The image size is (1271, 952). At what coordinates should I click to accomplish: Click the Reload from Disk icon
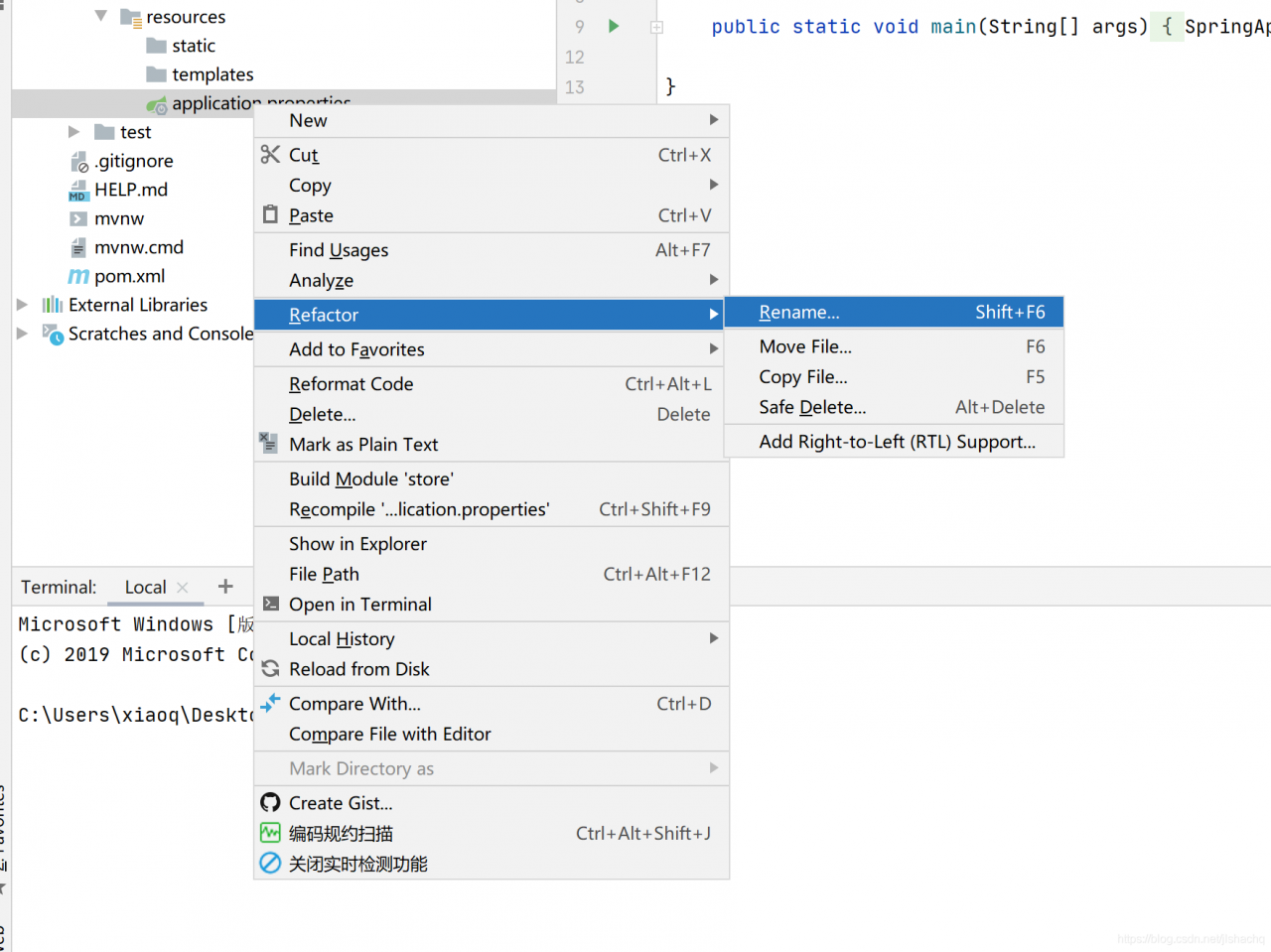[270, 669]
